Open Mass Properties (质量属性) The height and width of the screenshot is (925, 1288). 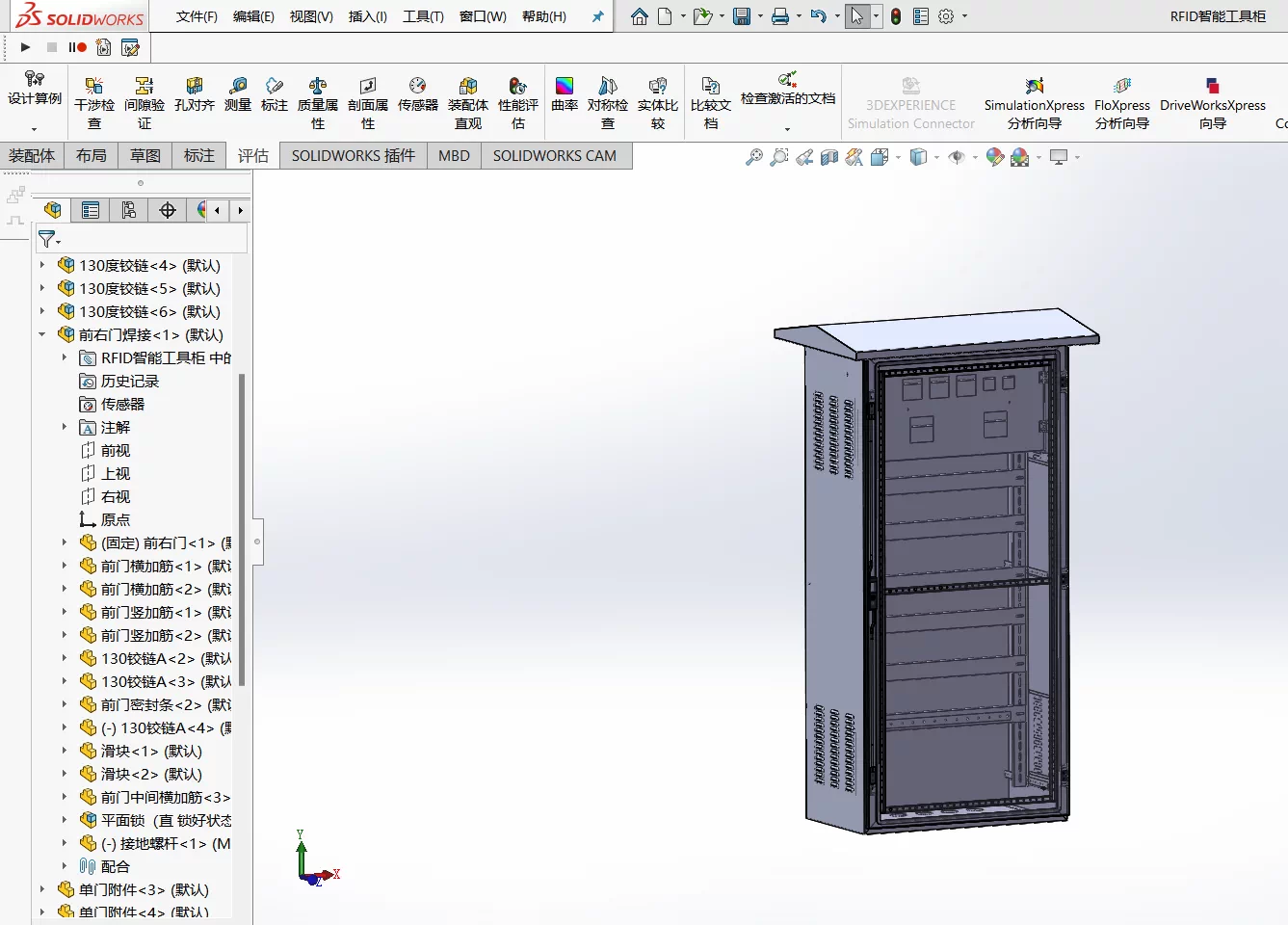tap(317, 103)
